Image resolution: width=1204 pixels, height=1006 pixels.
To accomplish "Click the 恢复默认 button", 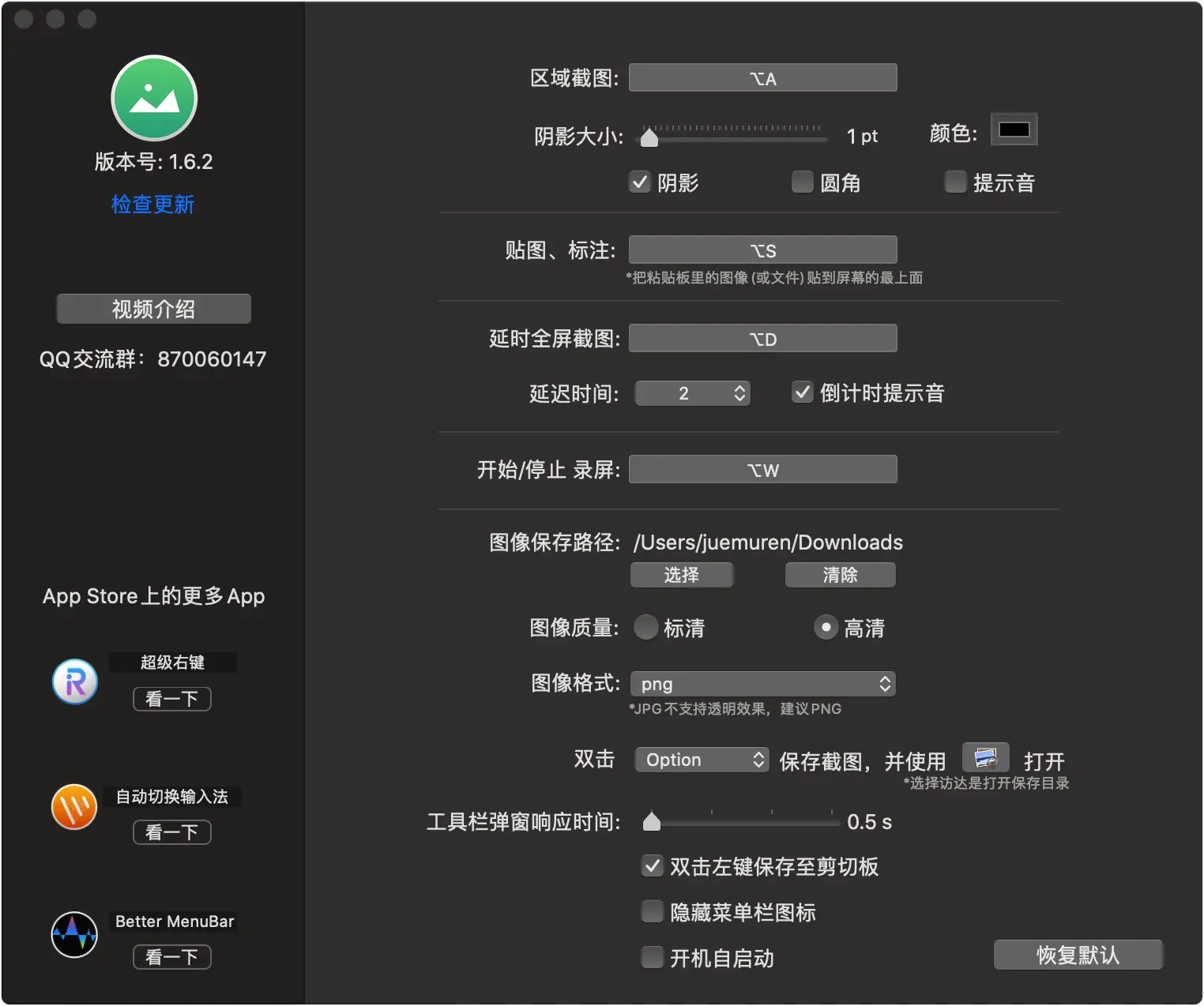I will 1078,955.
